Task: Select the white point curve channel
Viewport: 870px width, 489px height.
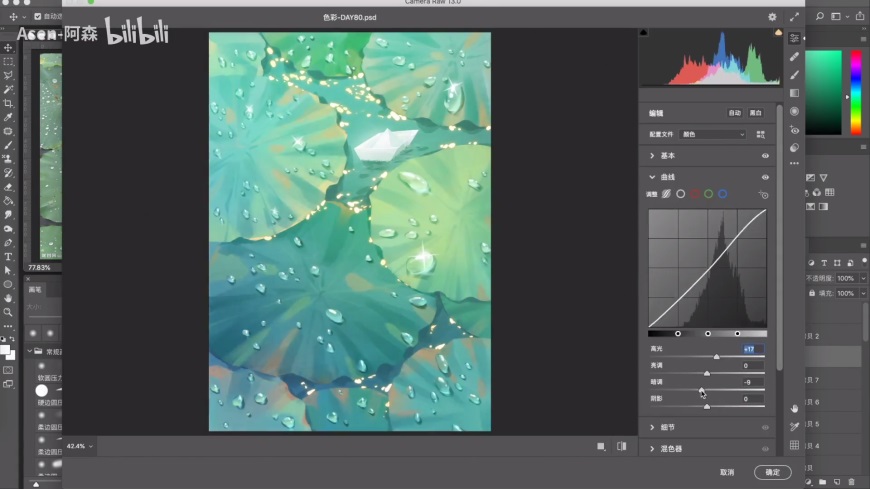Action: (681, 194)
